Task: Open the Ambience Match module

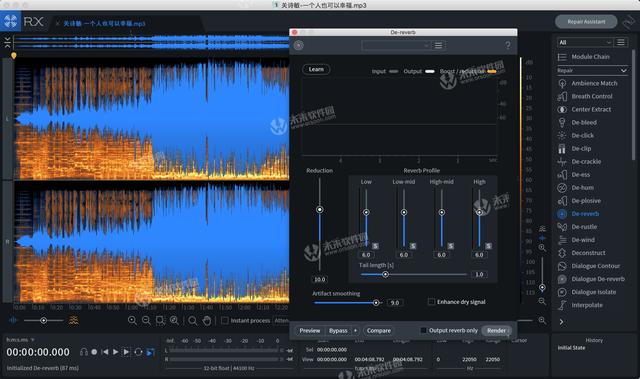Action: tap(587, 83)
